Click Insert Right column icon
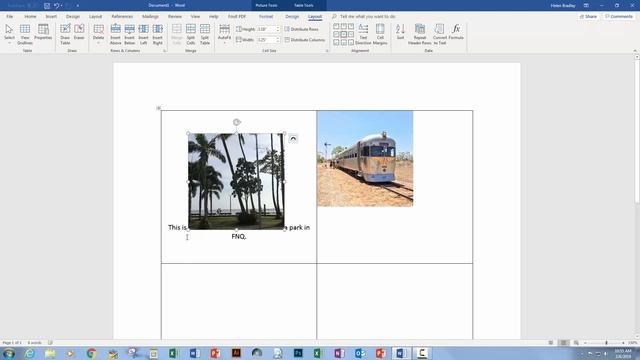This screenshot has width=640, height=360. [x=158, y=34]
